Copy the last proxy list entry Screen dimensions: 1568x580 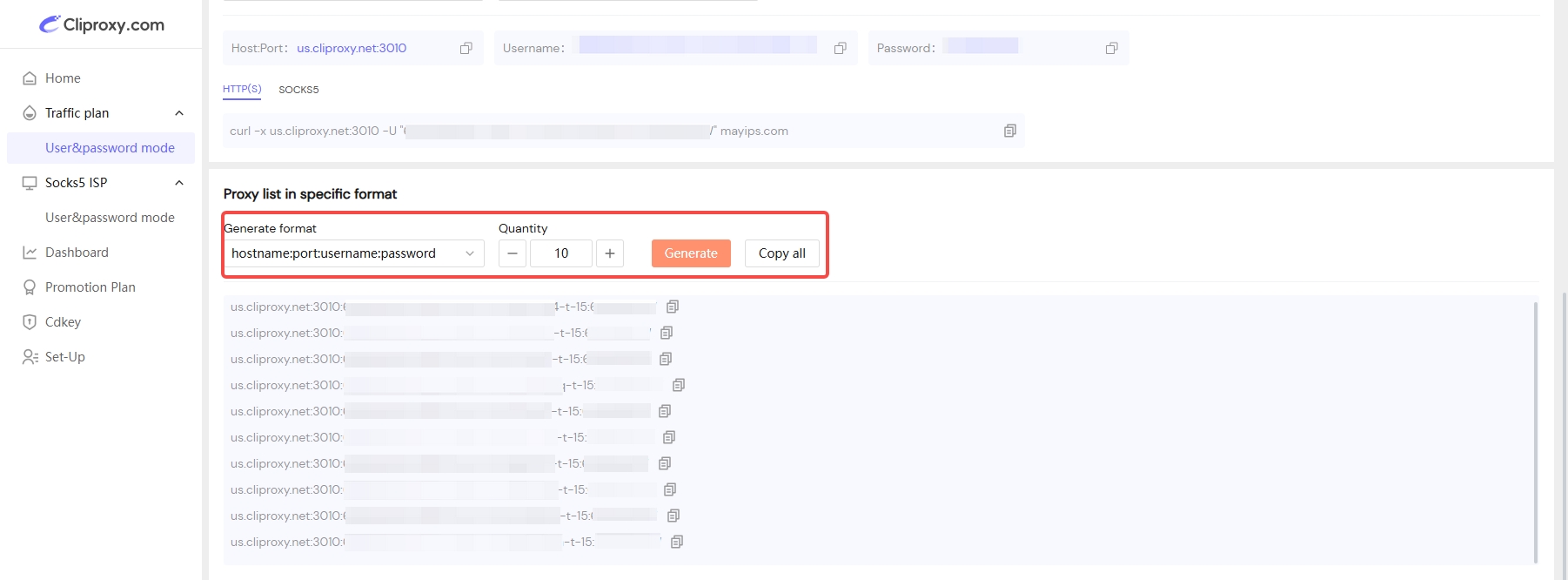tap(677, 542)
